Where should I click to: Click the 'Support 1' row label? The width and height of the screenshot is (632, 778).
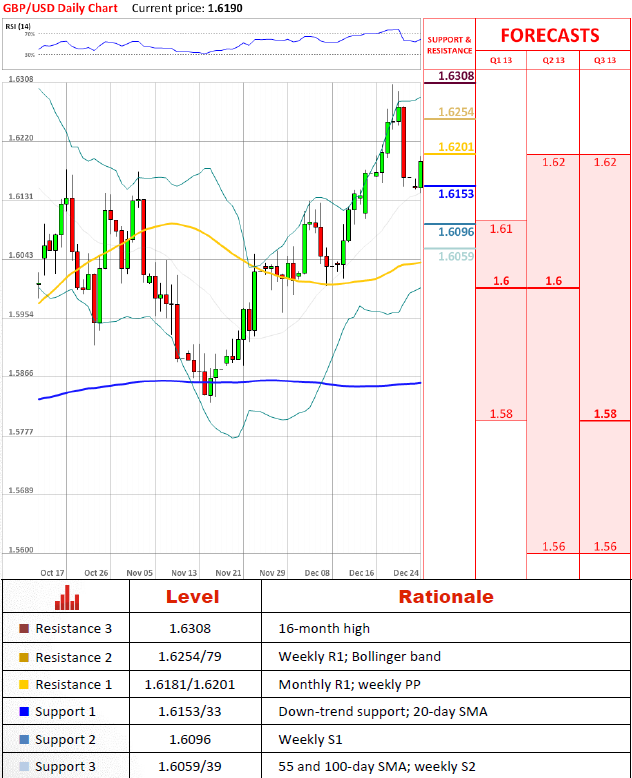point(65,712)
